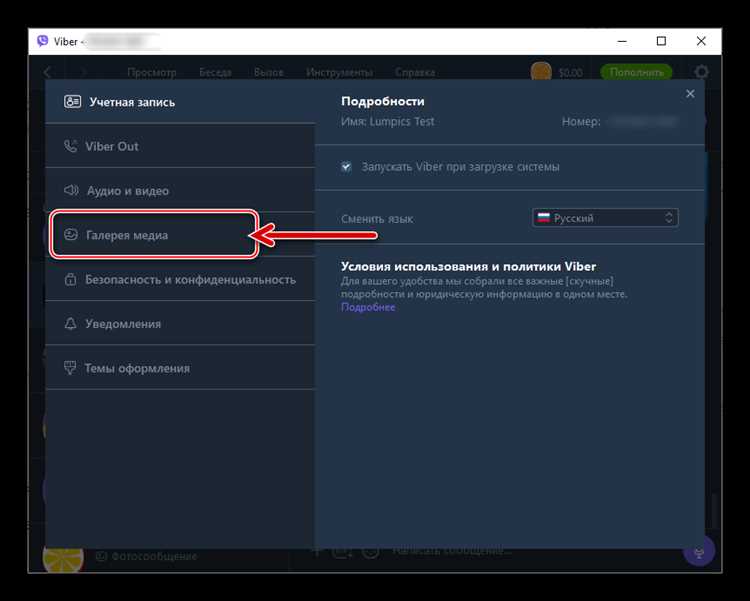The image size is (750, 601).
Task: Open the Уведомления settings section
Action: pyautogui.click(x=180, y=323)
